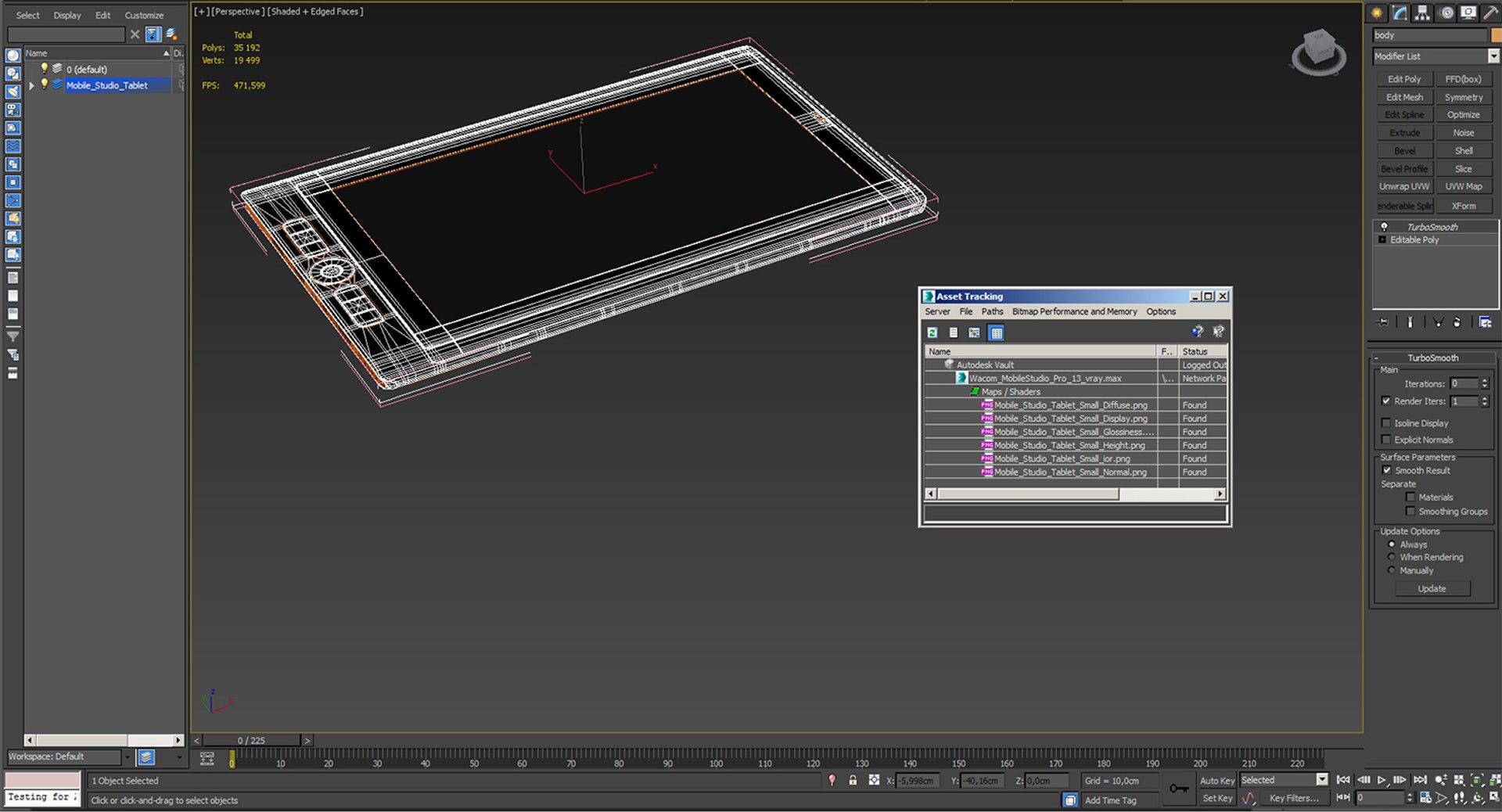Image resolution: width=1502 pixels, height=812 pixels.
Task: Click the Update button in TurboSmooth
Action: 1432,589
